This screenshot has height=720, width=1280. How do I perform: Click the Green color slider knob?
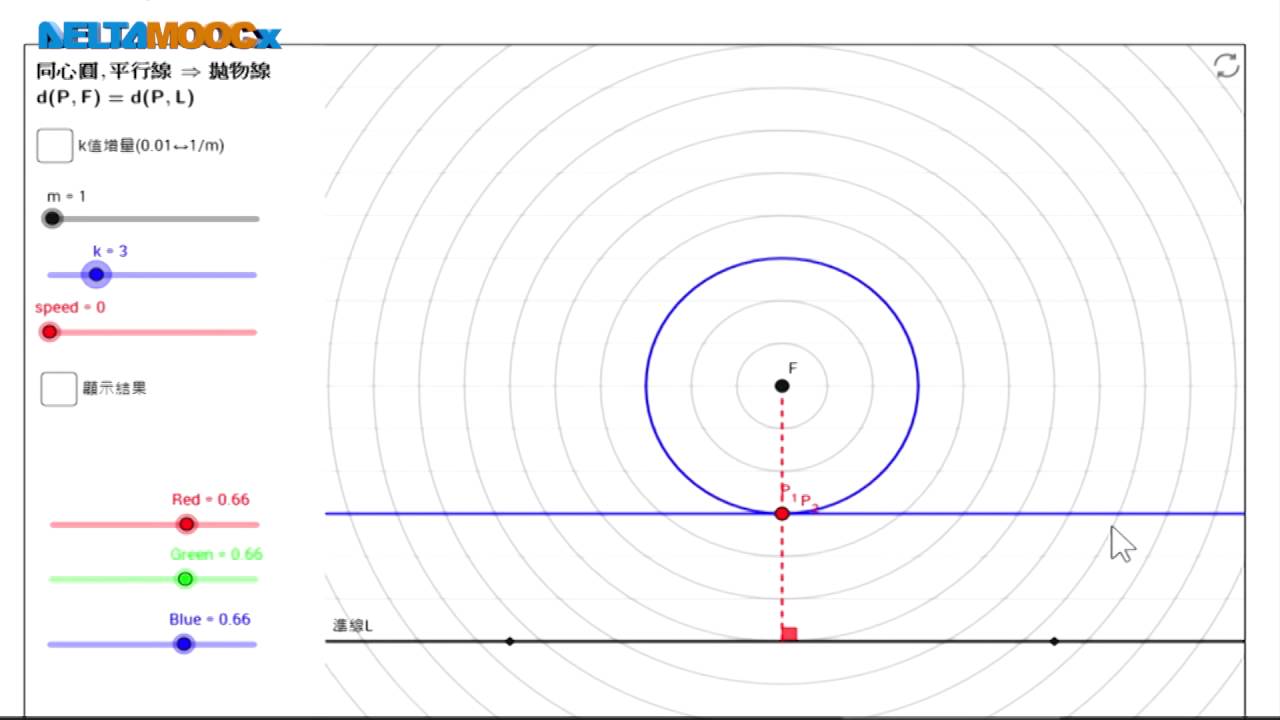coord(184,579)
